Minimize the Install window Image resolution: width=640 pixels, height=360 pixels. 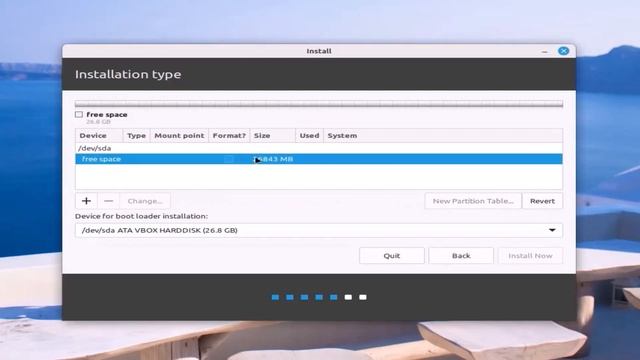tap(544, 51)
